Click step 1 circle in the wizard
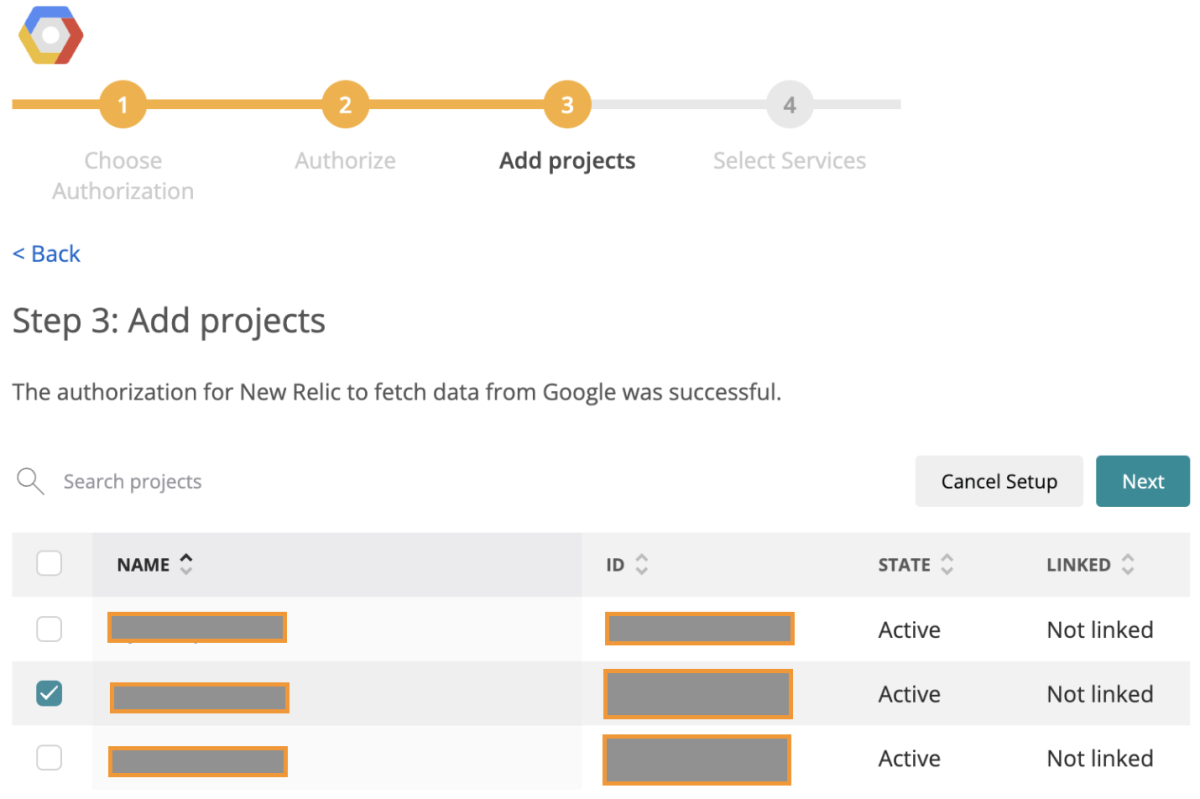This screenshot has width=1200, height=799. 123,105
